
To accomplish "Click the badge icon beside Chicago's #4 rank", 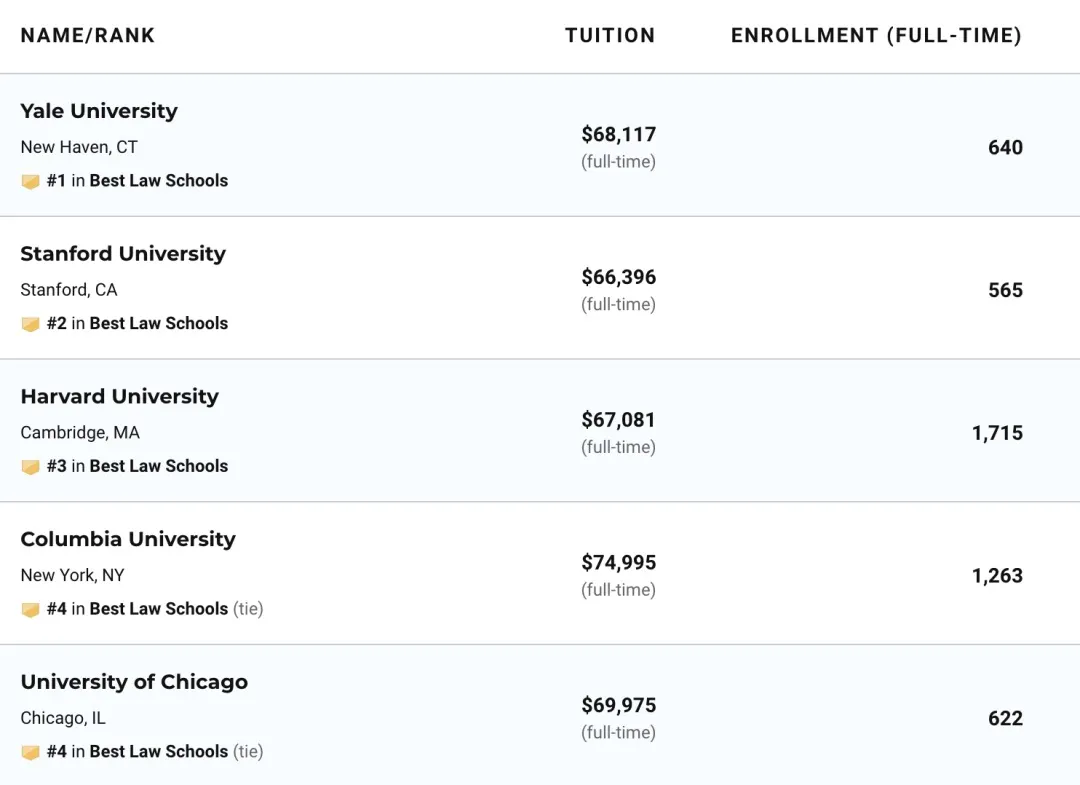I will 30,752.
